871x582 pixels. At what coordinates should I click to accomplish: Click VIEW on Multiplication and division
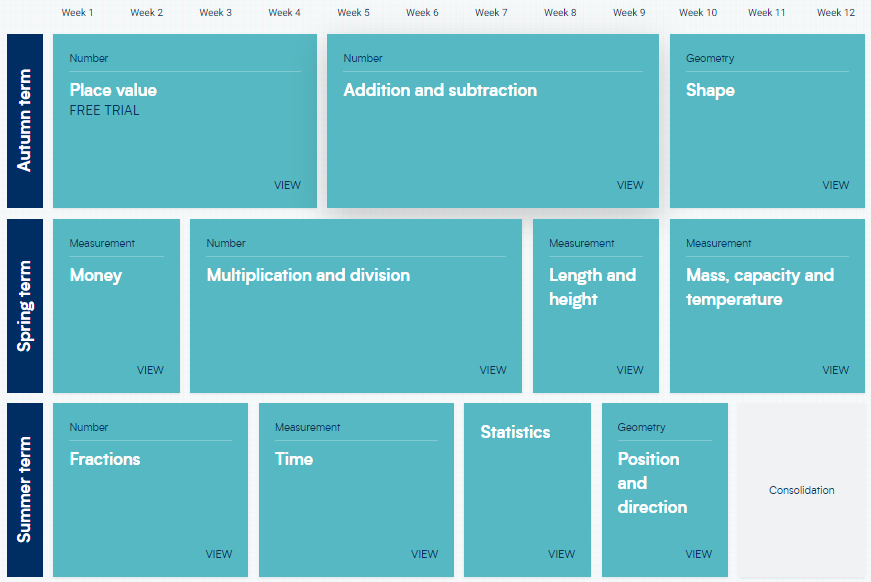(493, 370)
